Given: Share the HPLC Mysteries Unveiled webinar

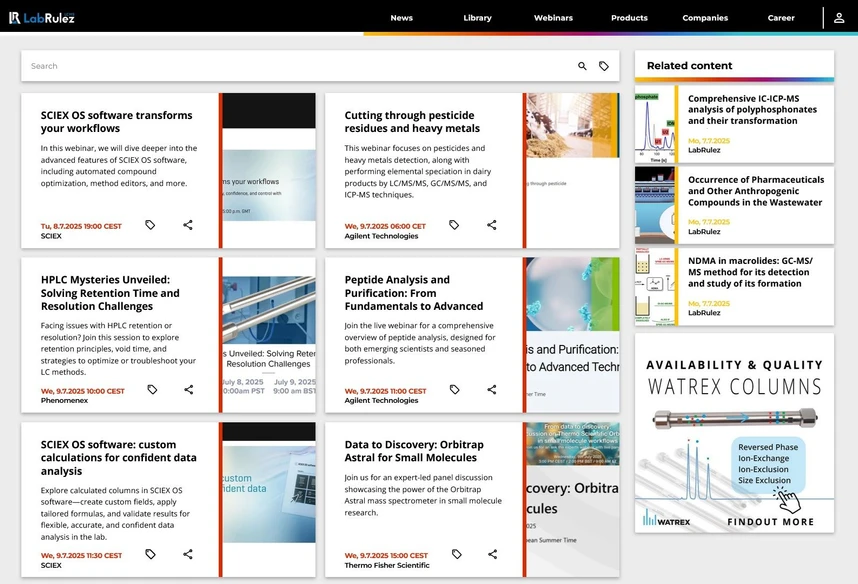Looking at the screenshot, I should click(x=188, y=390).
